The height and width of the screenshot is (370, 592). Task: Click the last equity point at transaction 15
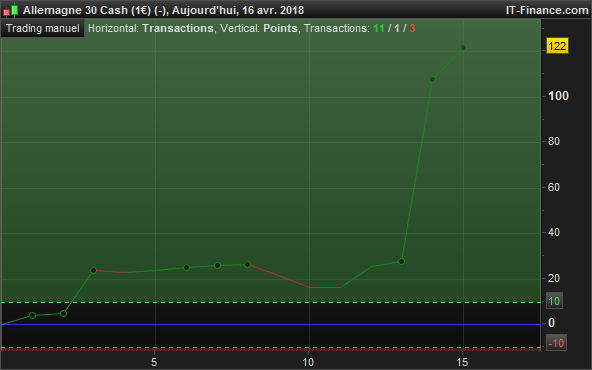click(x=464, y=48)
